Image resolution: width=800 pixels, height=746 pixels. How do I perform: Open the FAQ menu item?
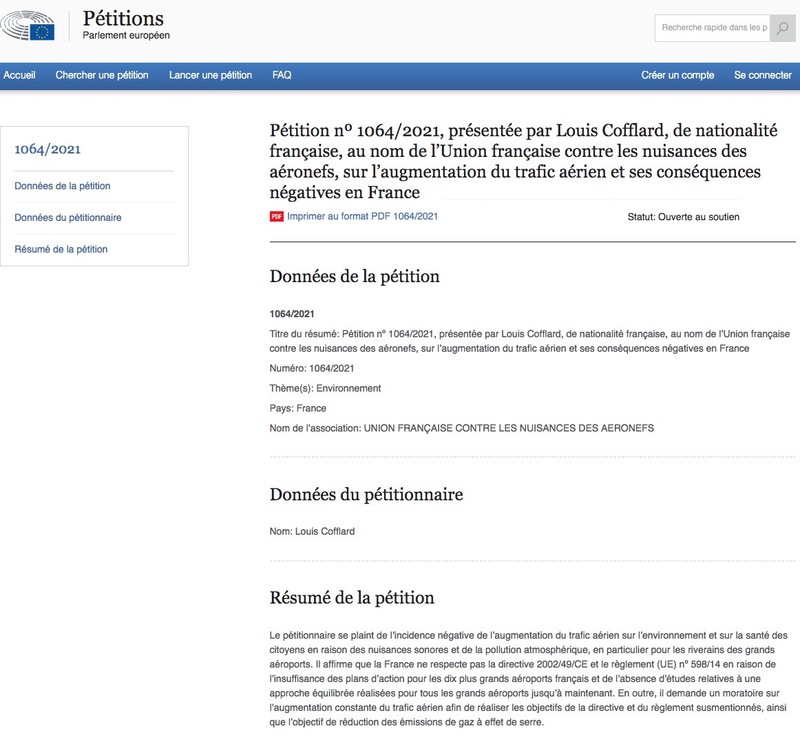pyautogui.click(x=282, y=75)
